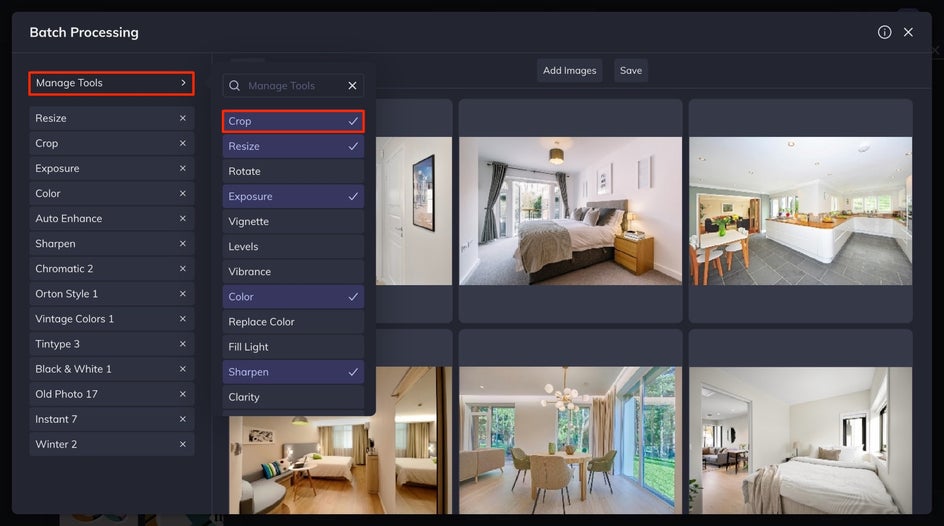Delete the Chromatic 2 effect via its X
The width and height of the screenshot is (944, 526).
[182, 268]
